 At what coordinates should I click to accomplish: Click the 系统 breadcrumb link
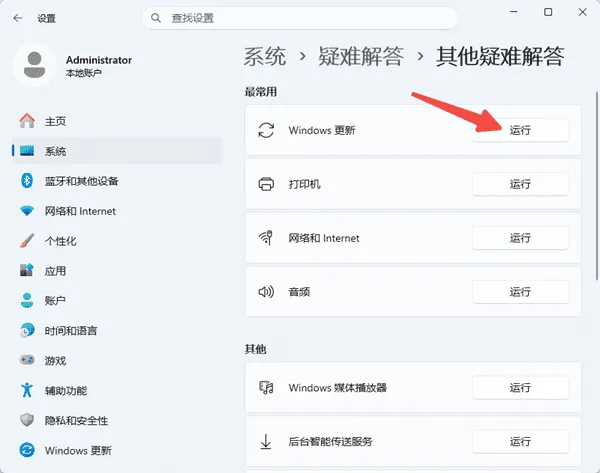pos(265,56)
